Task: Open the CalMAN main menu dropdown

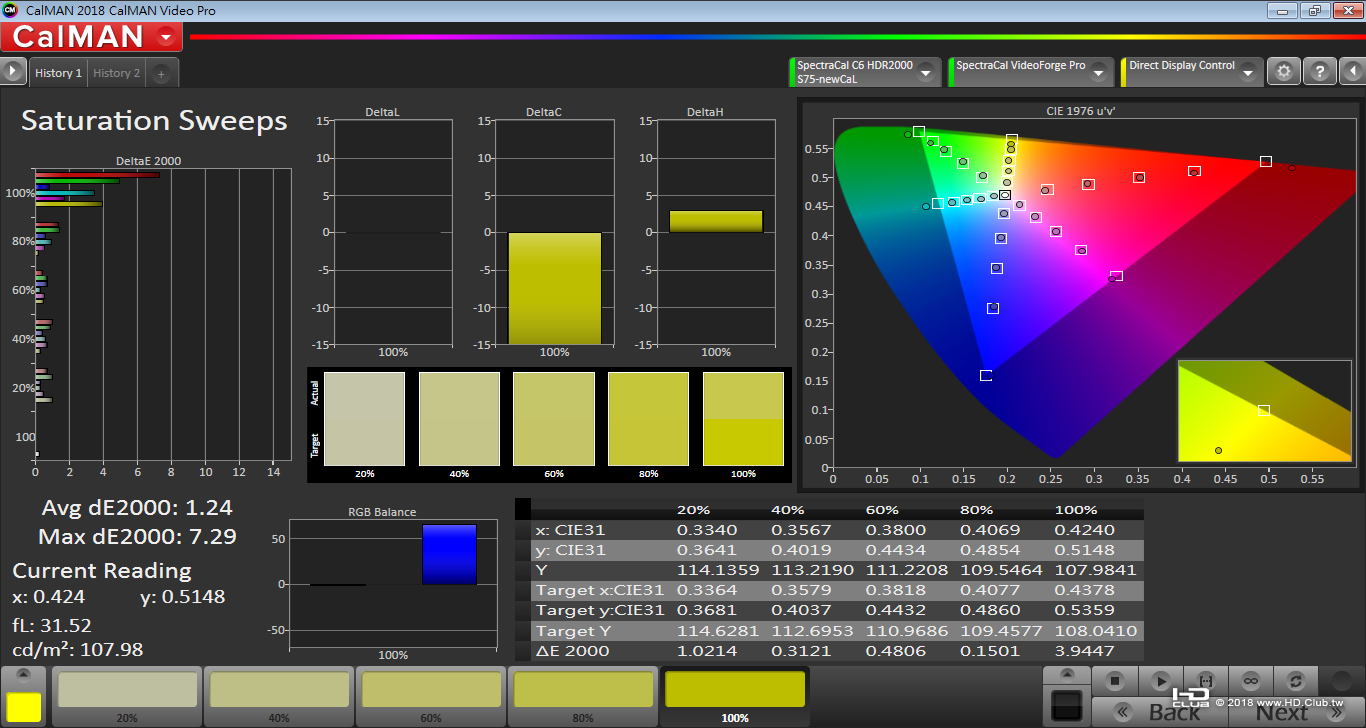Action: click(x=166, y=38)
